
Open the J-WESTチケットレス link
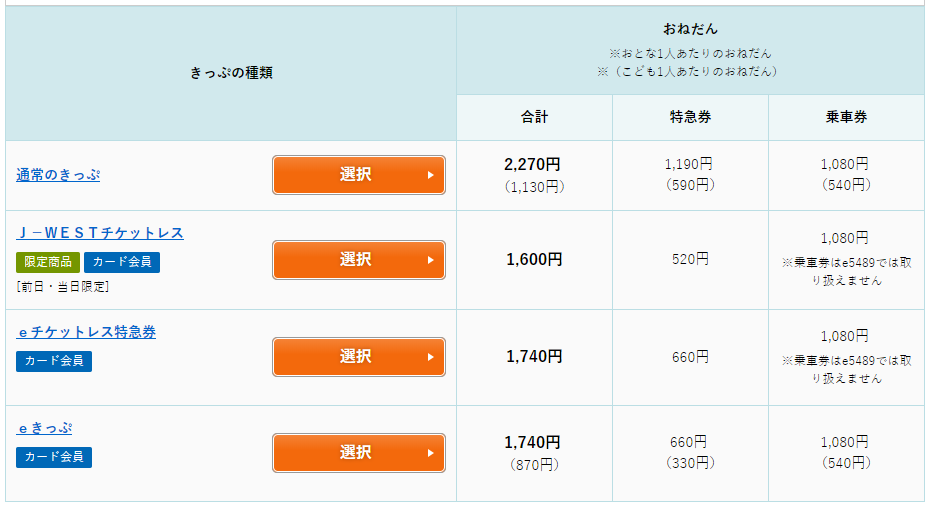pos(100,233)
